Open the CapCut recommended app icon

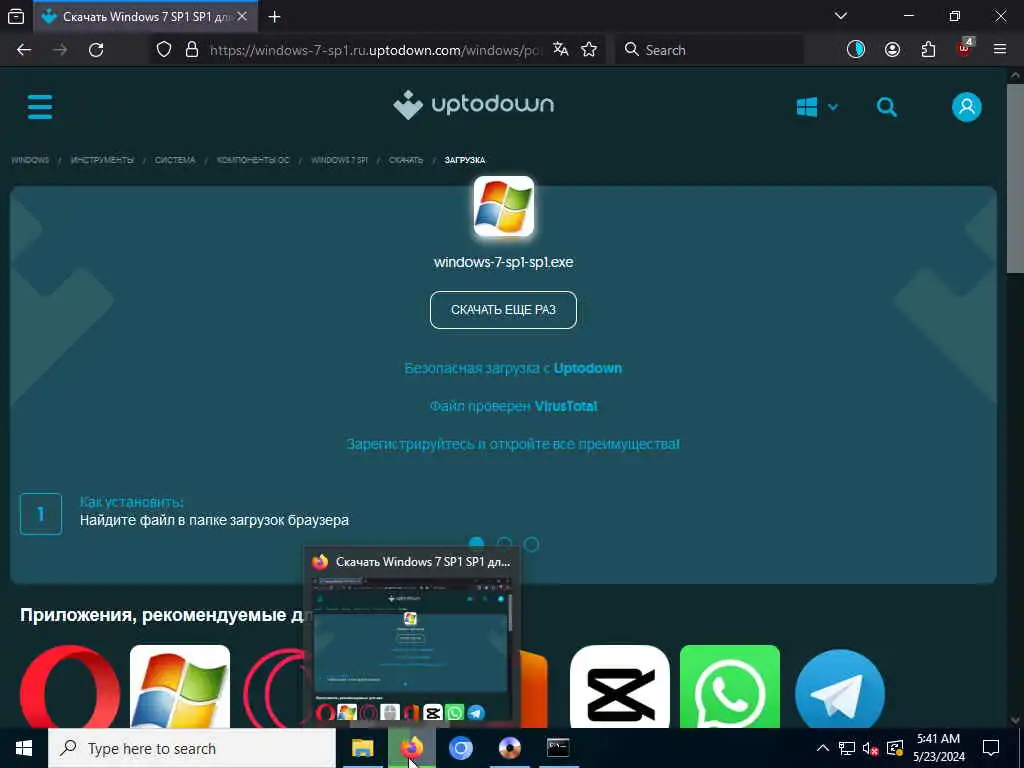[620, 686]
